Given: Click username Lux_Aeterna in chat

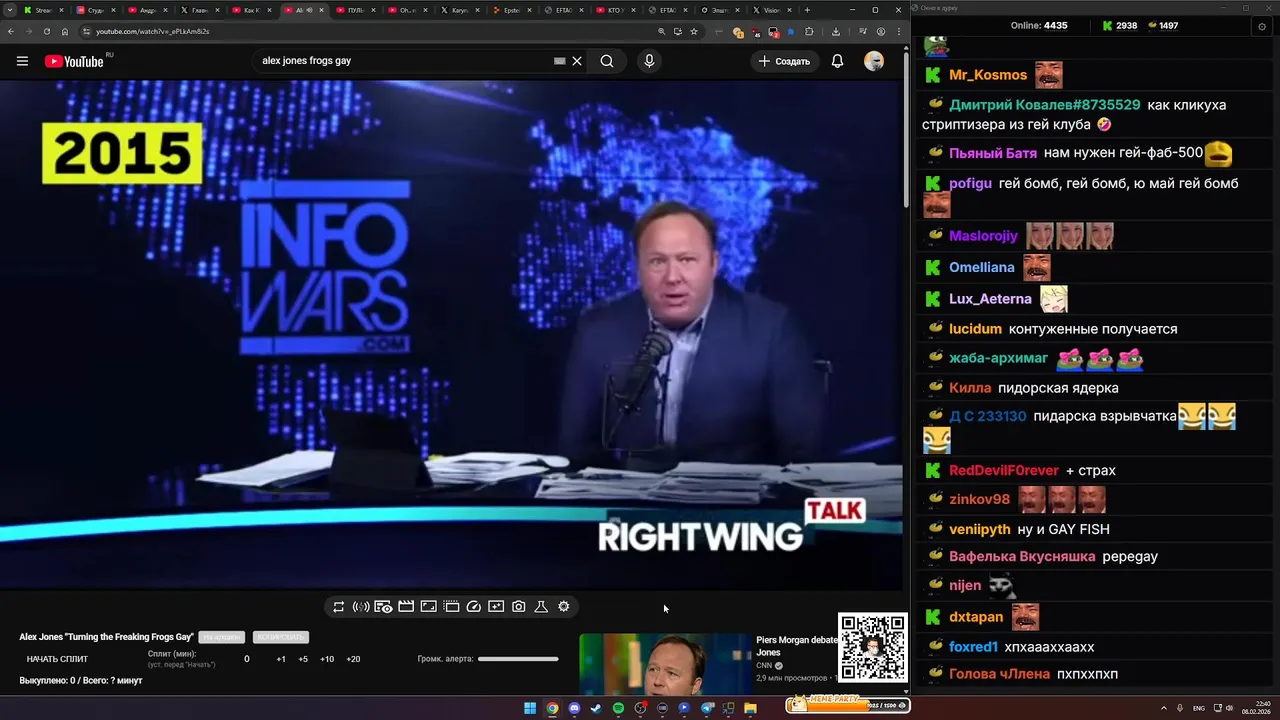Looking at the screenshot, I should pos(990,299).
